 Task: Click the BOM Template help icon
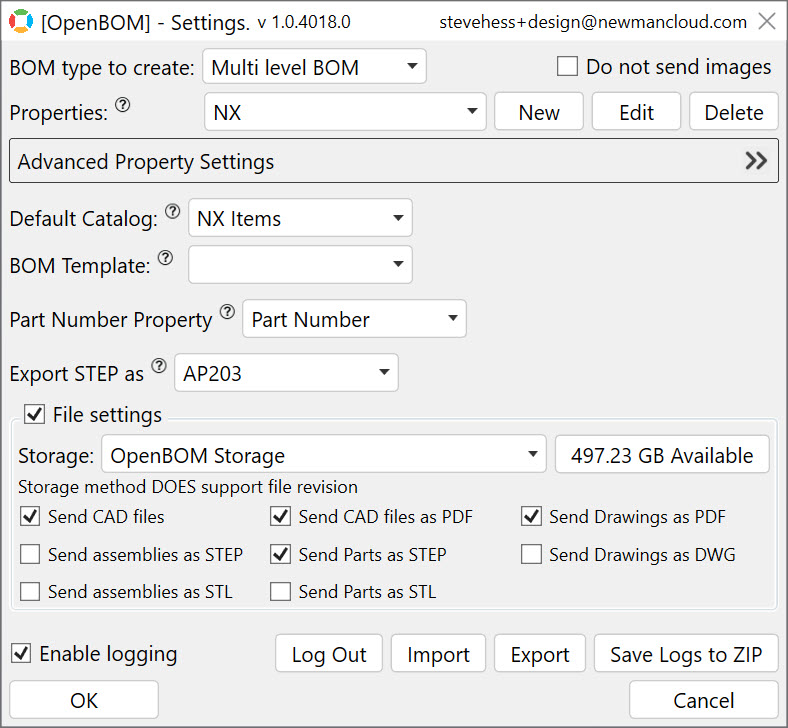[x=165, y=258]
